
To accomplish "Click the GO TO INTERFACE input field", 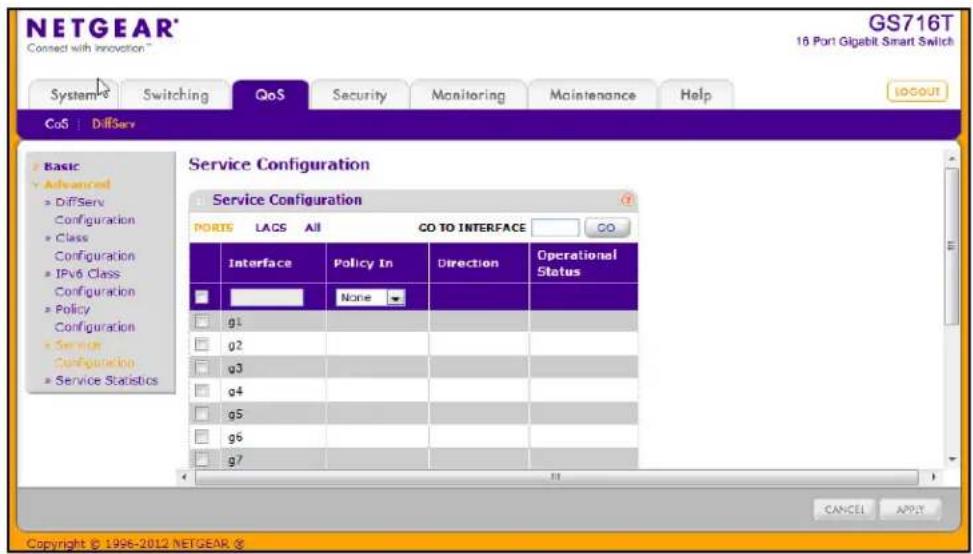I will (555, 228).
